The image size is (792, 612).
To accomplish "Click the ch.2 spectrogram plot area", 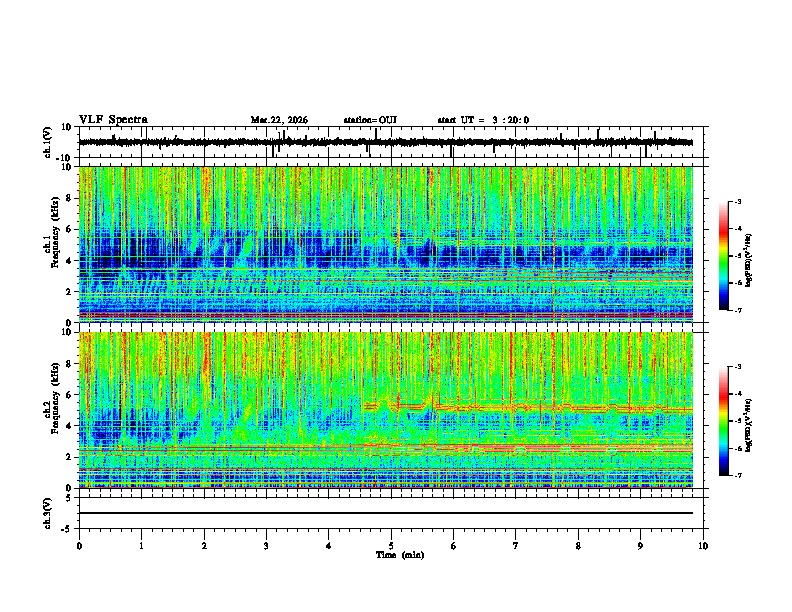I will 386,410.
